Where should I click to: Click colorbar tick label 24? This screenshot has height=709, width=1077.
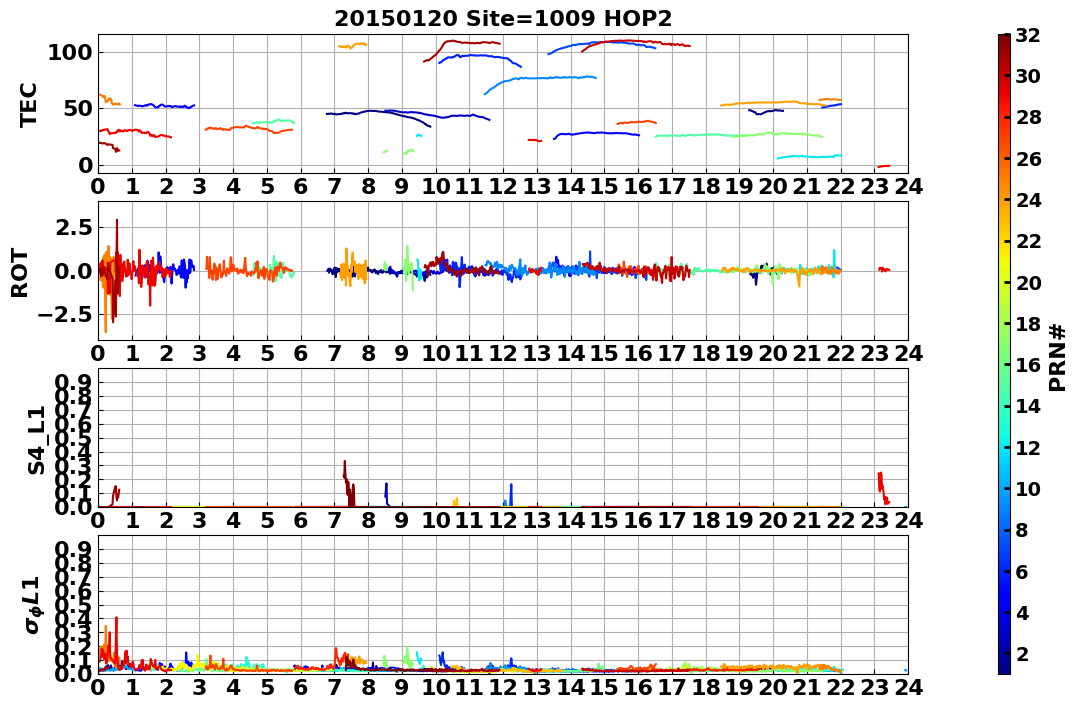click(1028, 200)
